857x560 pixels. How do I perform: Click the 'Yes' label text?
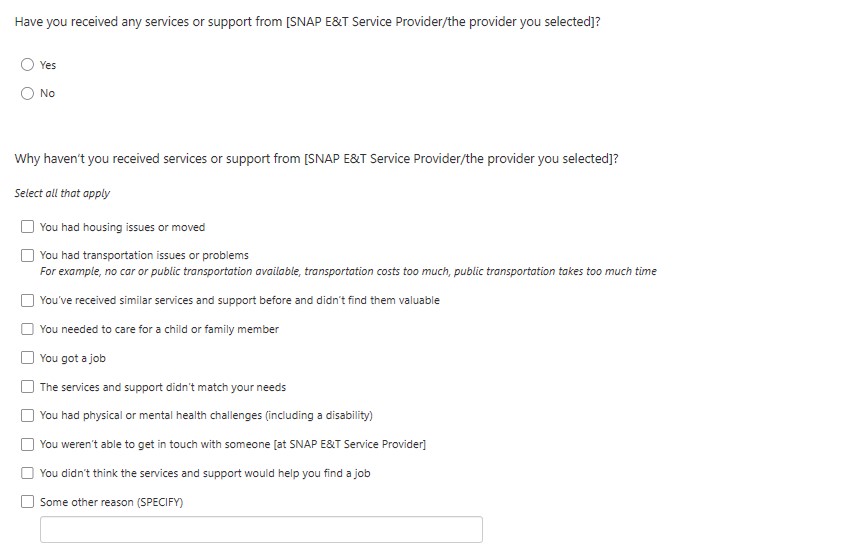pyautogui.click(x=48, y=65)
